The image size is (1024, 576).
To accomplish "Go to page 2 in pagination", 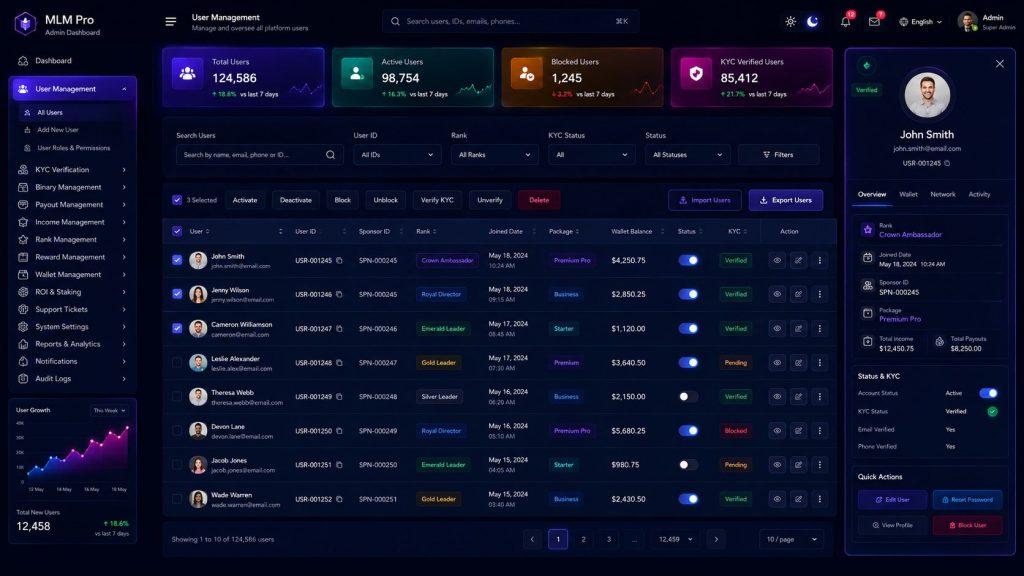I will point(583,539).
